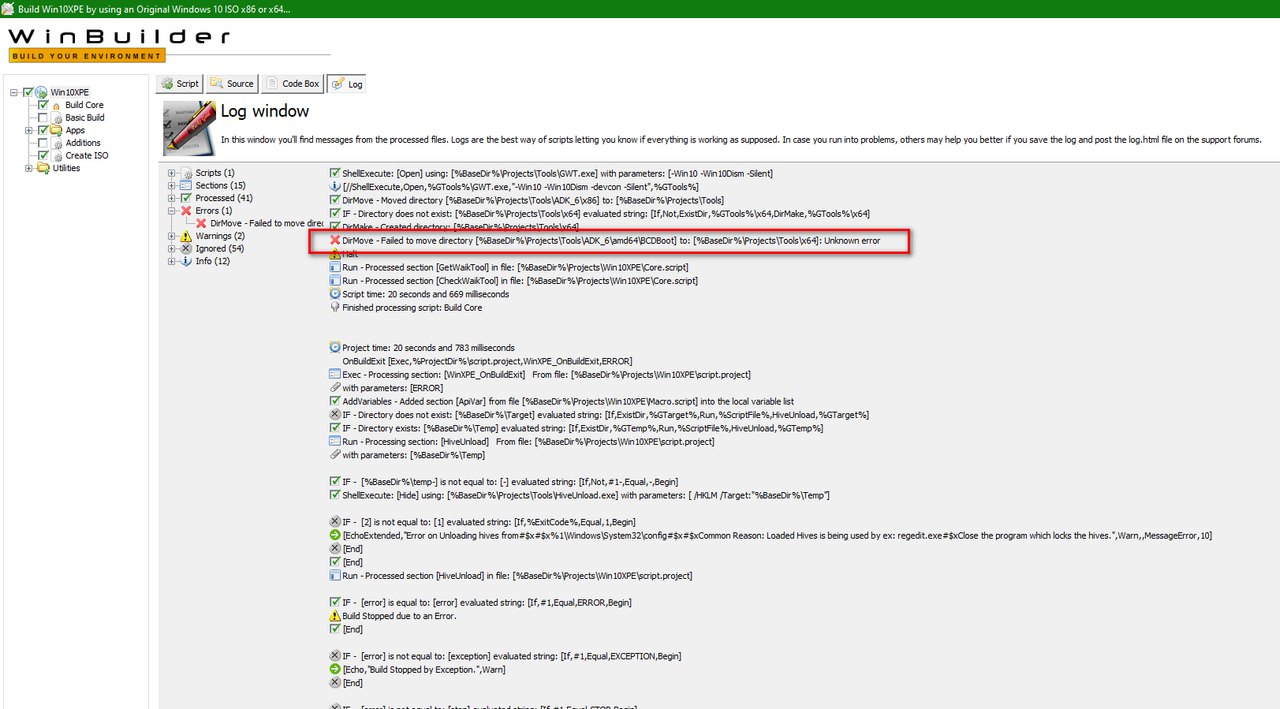Click the log line 'Exec - Processing section: [WinXPE_OnBuildExit]'
Viewport: 1280px width, 709px height.
[x=546, y=374]
